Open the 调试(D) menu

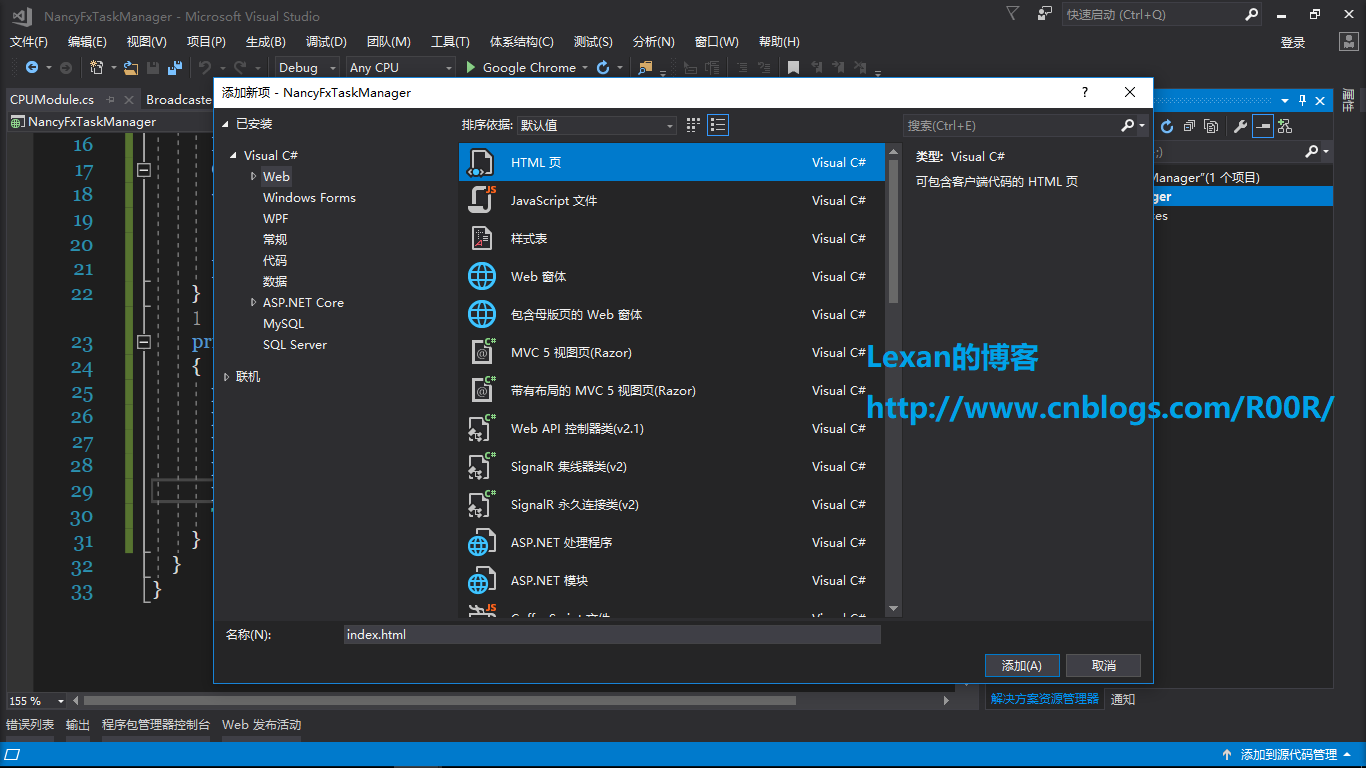(326, 41)
